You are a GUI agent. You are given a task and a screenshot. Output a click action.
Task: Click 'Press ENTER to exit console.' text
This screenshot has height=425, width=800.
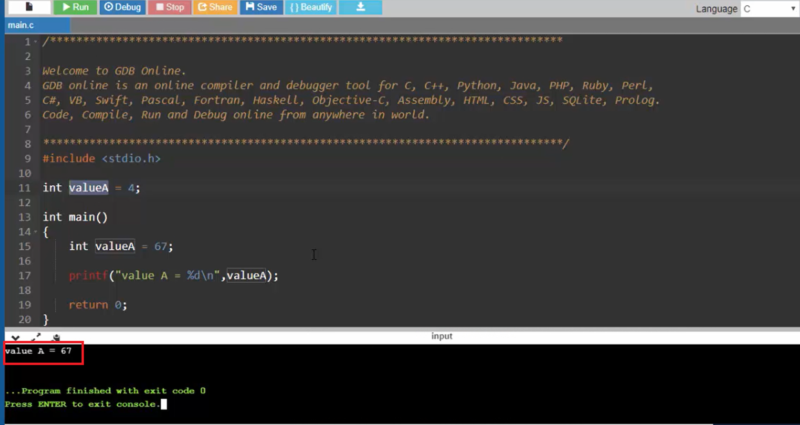coord(83,404)
